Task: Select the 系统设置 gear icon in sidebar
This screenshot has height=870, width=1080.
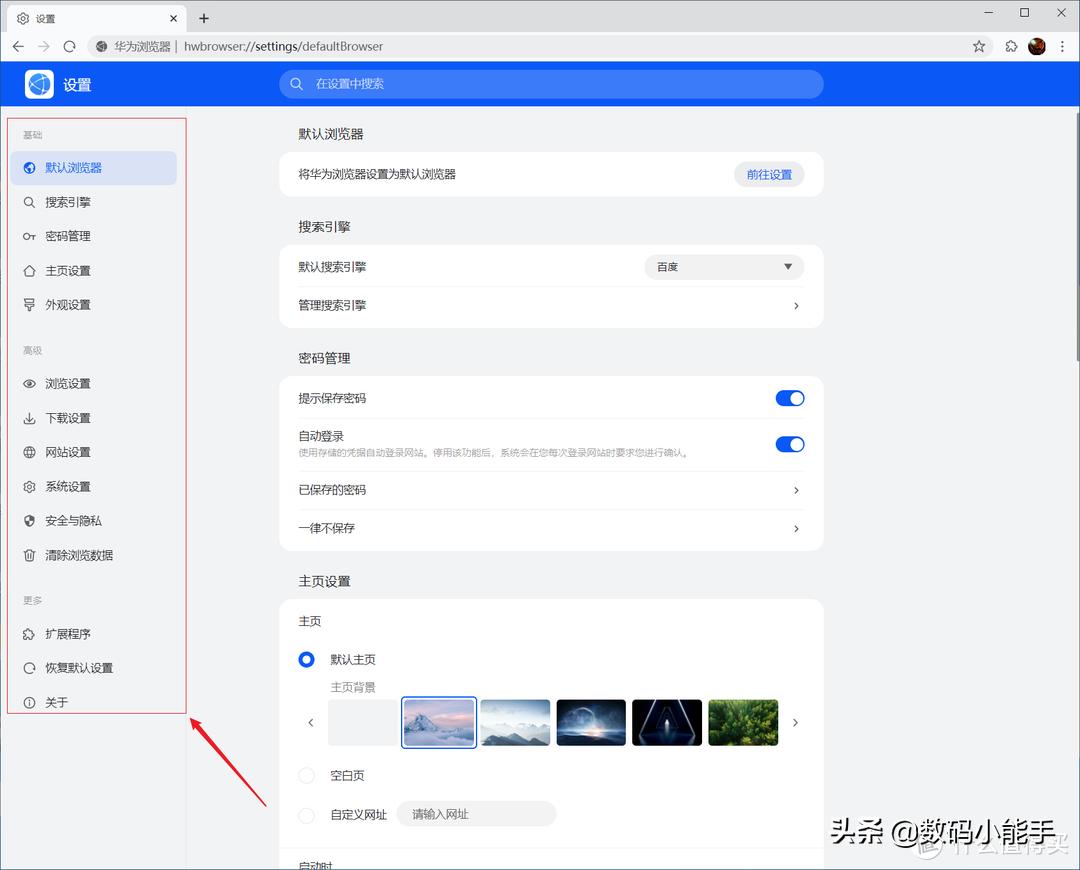Action: point(30,486)
